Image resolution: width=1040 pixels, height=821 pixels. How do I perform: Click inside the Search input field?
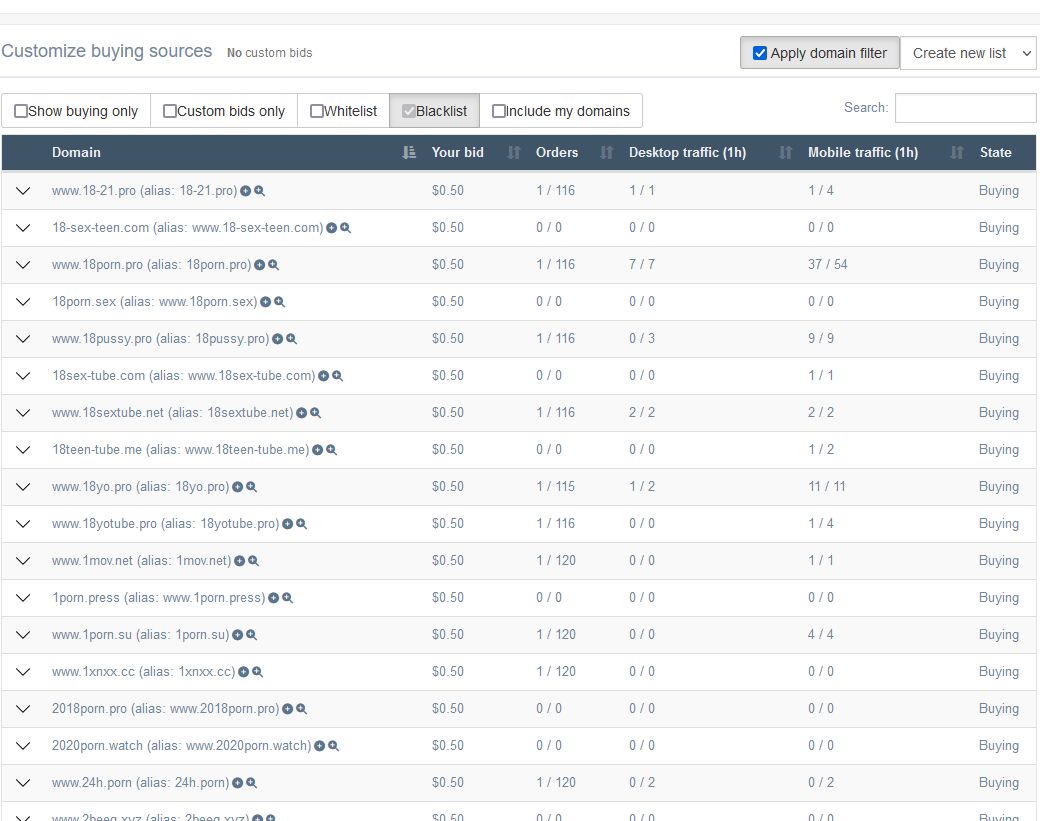(x=965, y=108)
